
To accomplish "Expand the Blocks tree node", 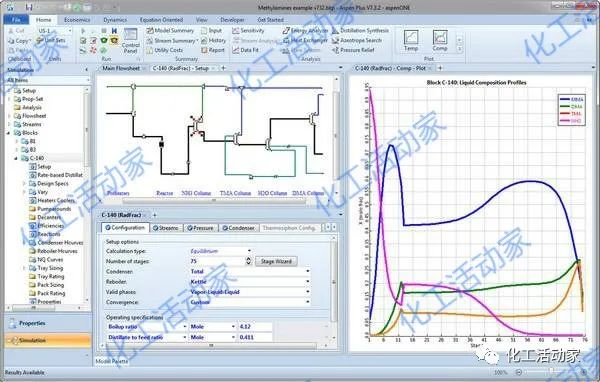I will (8, 133).
